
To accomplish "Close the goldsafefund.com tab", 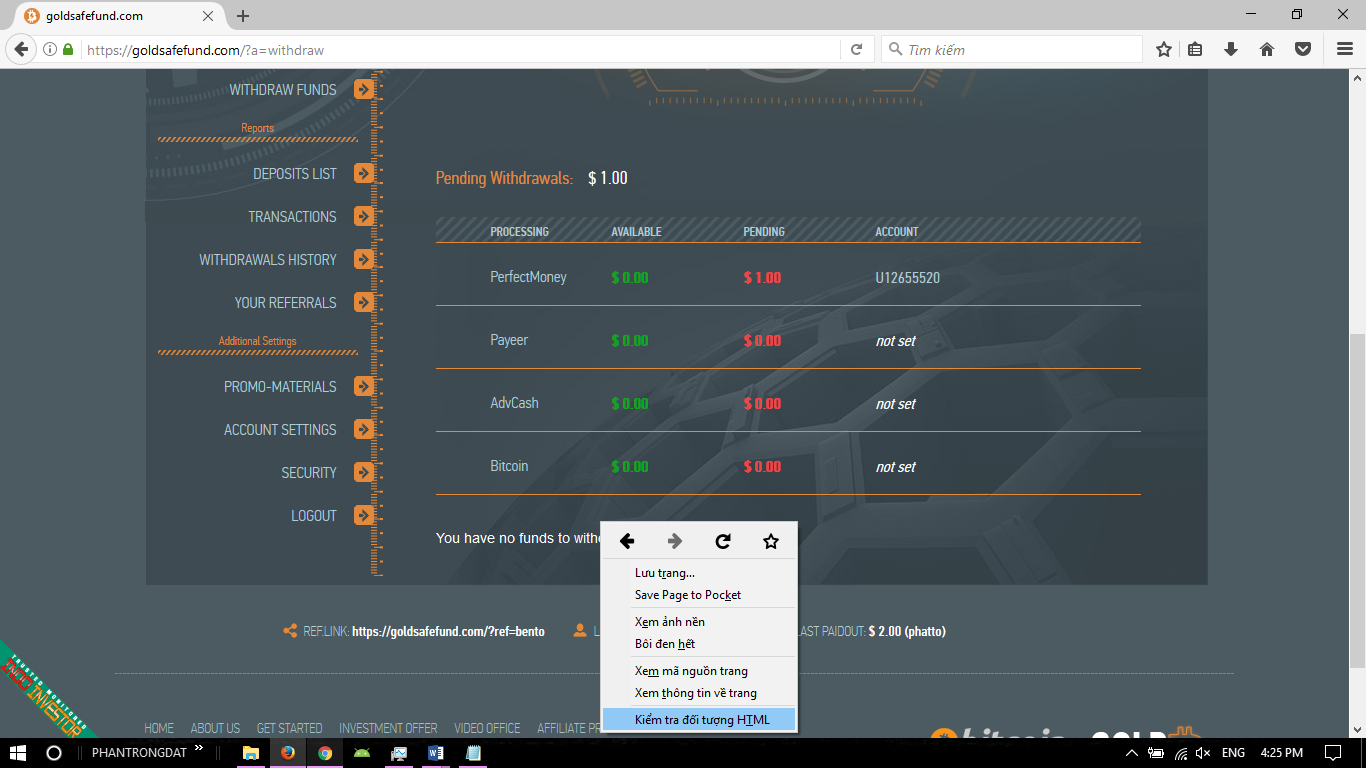I will point(208,16).
